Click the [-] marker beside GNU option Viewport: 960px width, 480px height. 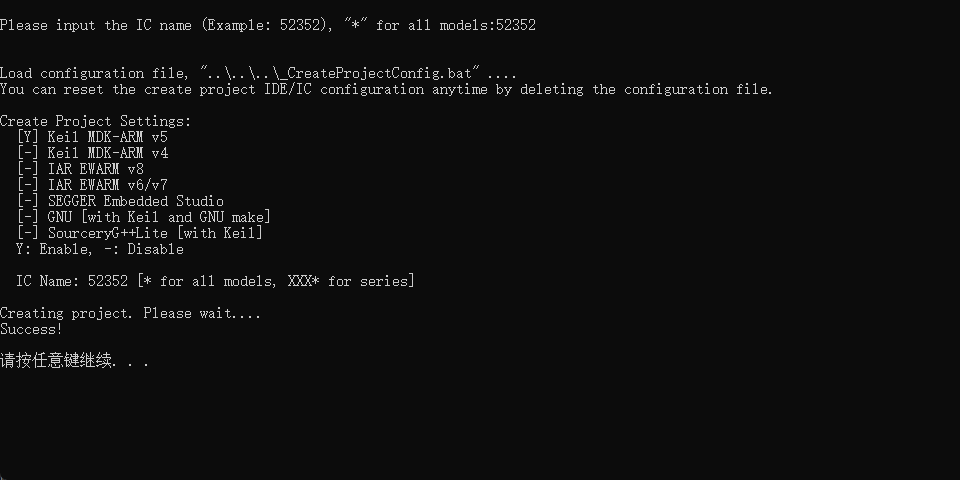(27, 217)
